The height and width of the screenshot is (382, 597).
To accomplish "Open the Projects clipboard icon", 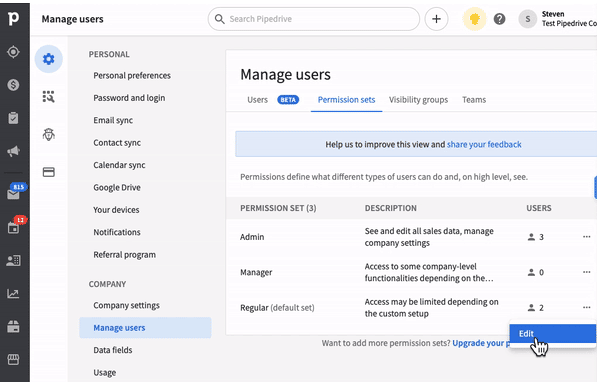I will (x=13, y=118).
